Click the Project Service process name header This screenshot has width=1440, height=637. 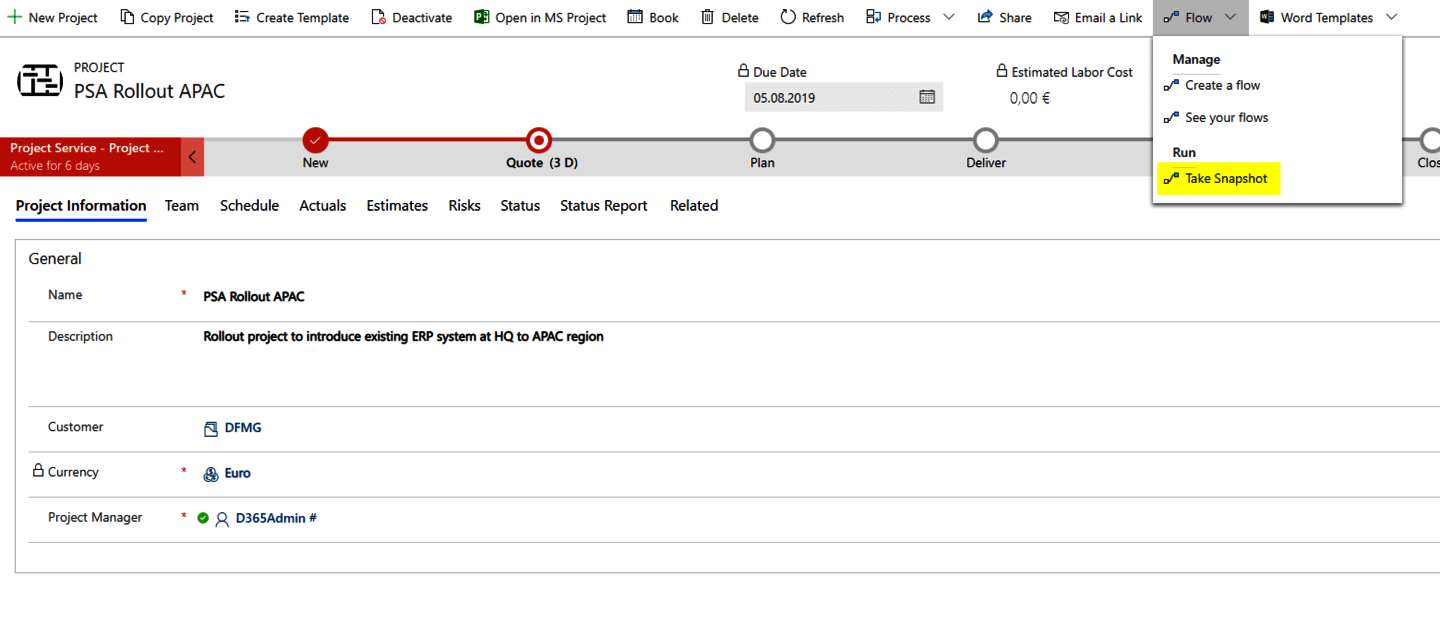pyautogui.click(x=87, y=148)
